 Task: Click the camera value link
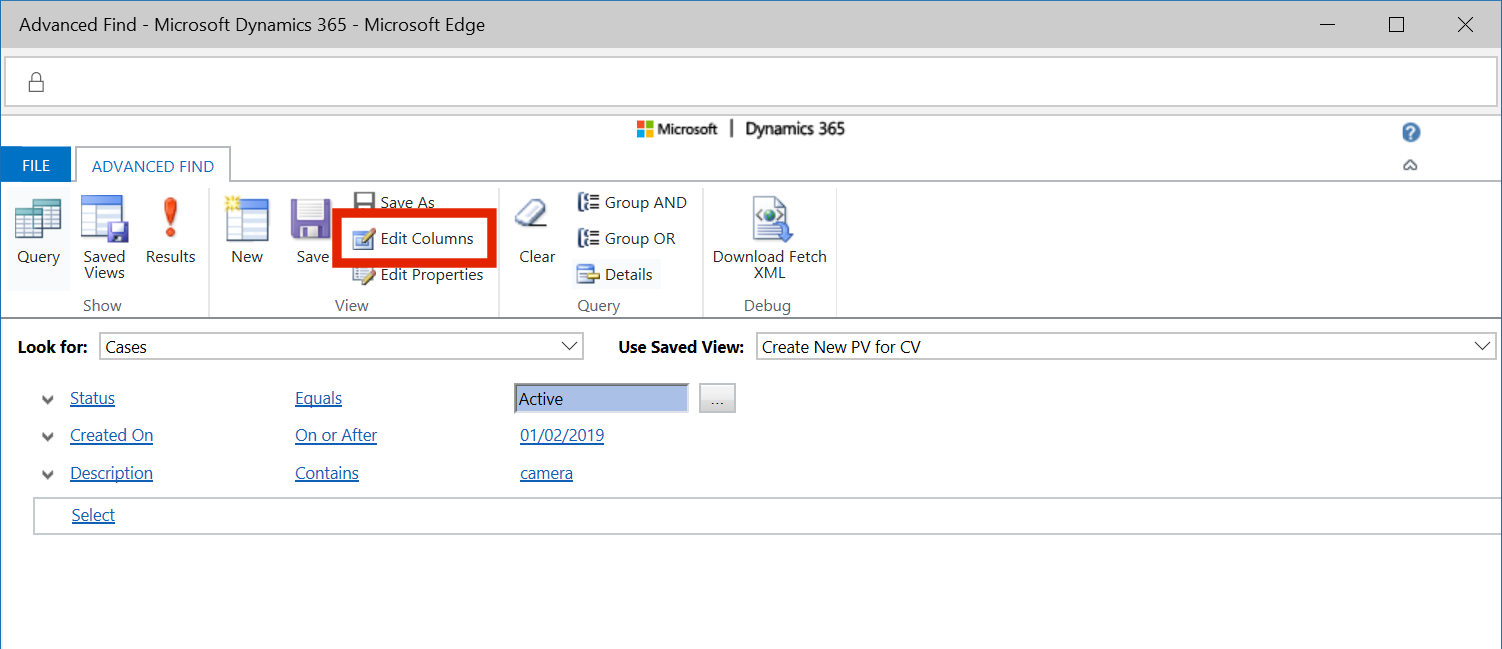(x=546, y=473)
